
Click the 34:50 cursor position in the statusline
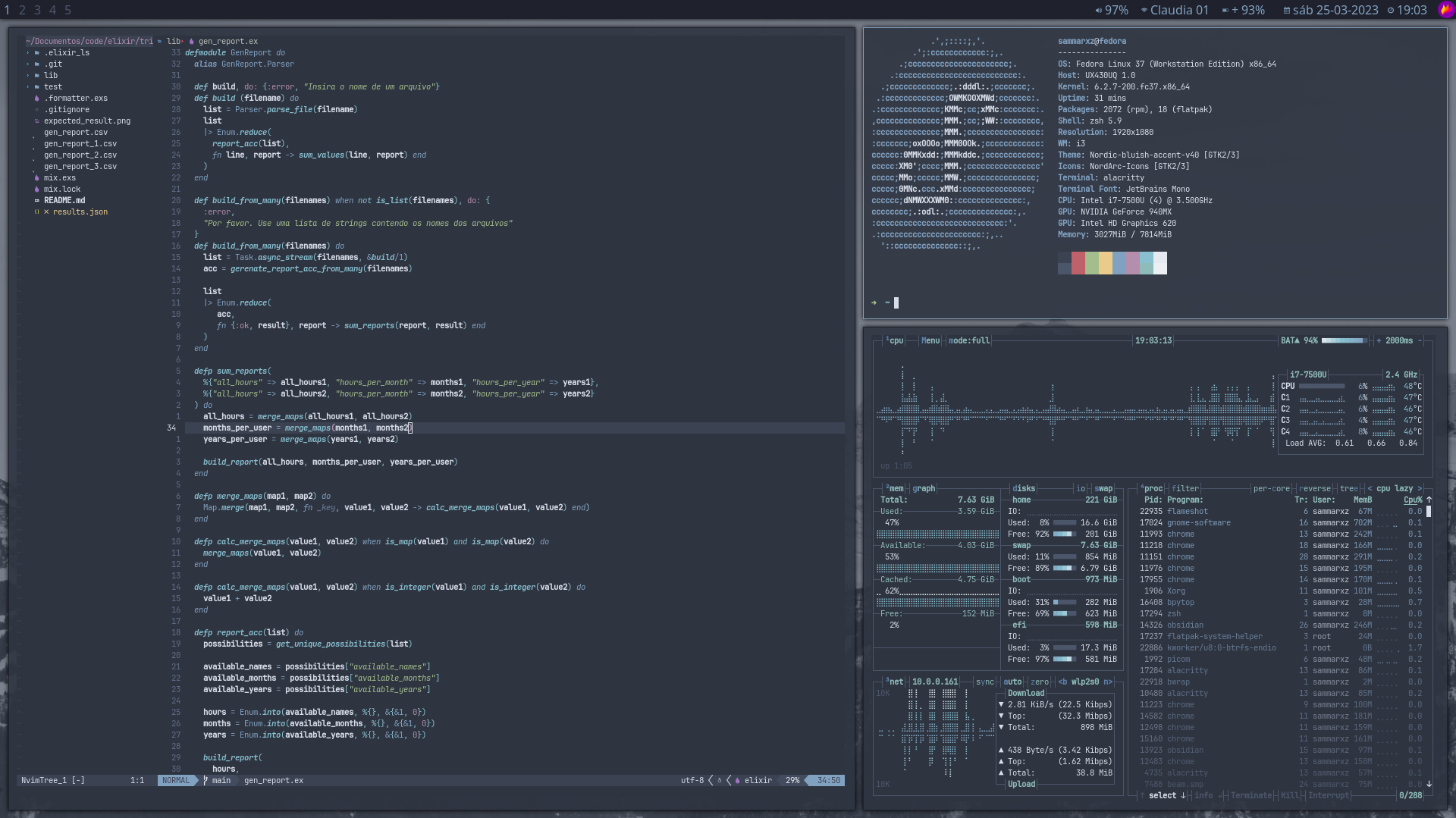828,781
